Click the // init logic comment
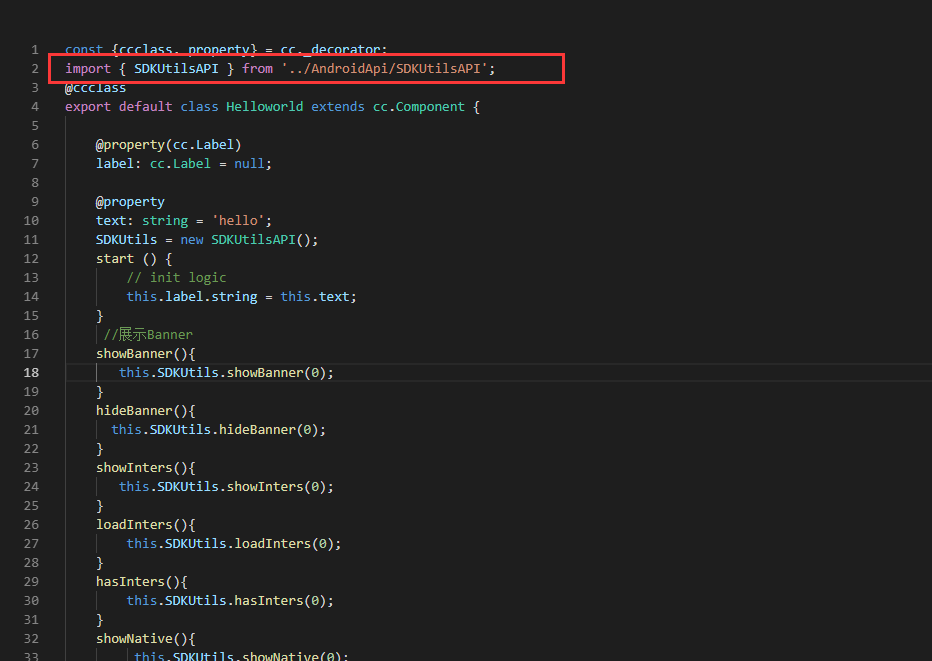This screenshot has height=661, width=932. tap(176, 278)
